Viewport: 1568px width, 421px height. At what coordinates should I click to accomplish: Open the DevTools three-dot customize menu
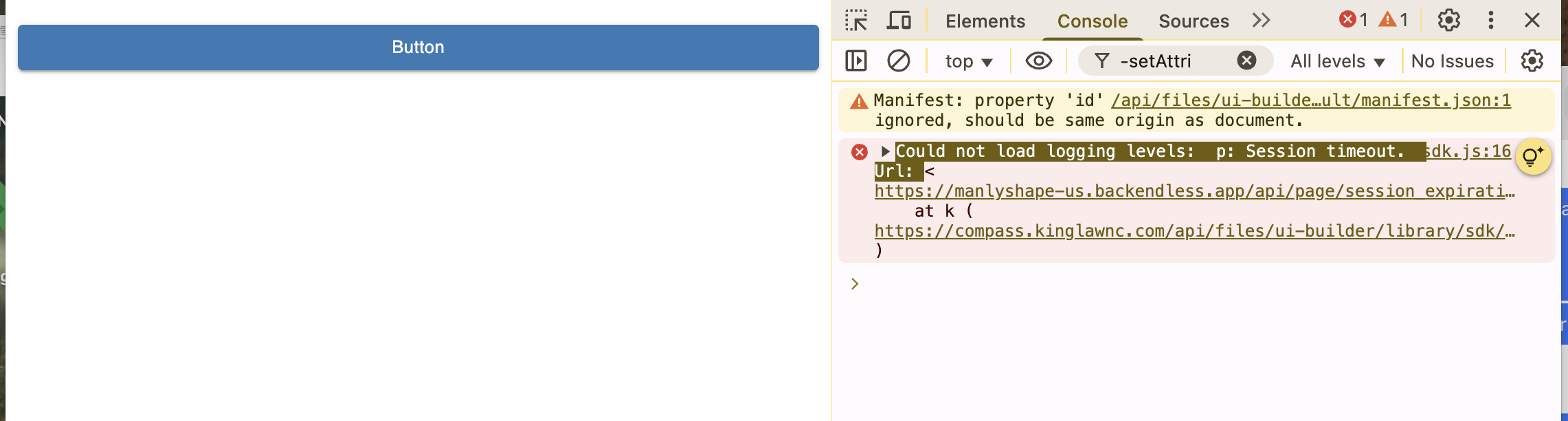[1490, 21]
